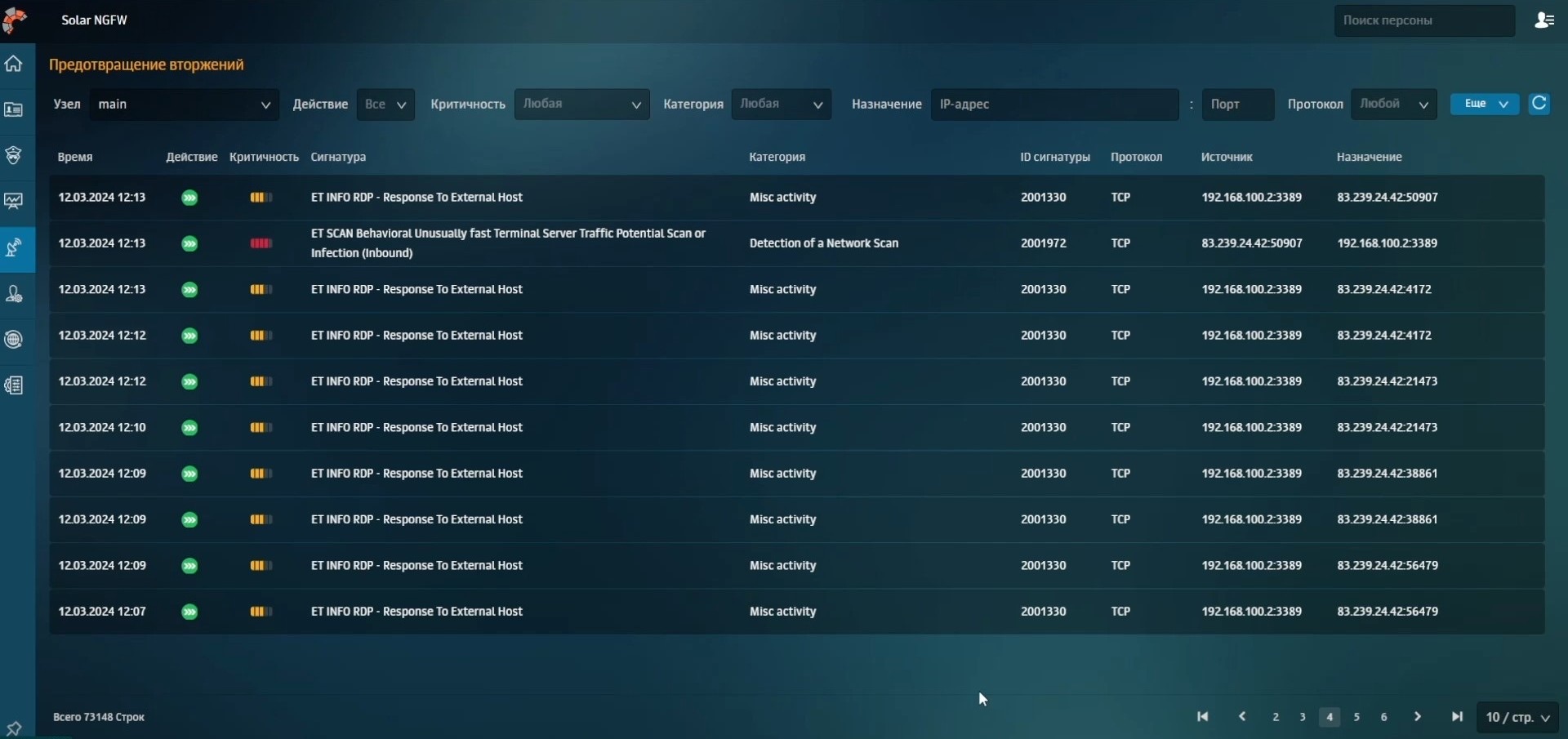This screenshot has width=1568, height=739.
Task: Open the monitor chart sidebar icon
Action: (14, 201)
